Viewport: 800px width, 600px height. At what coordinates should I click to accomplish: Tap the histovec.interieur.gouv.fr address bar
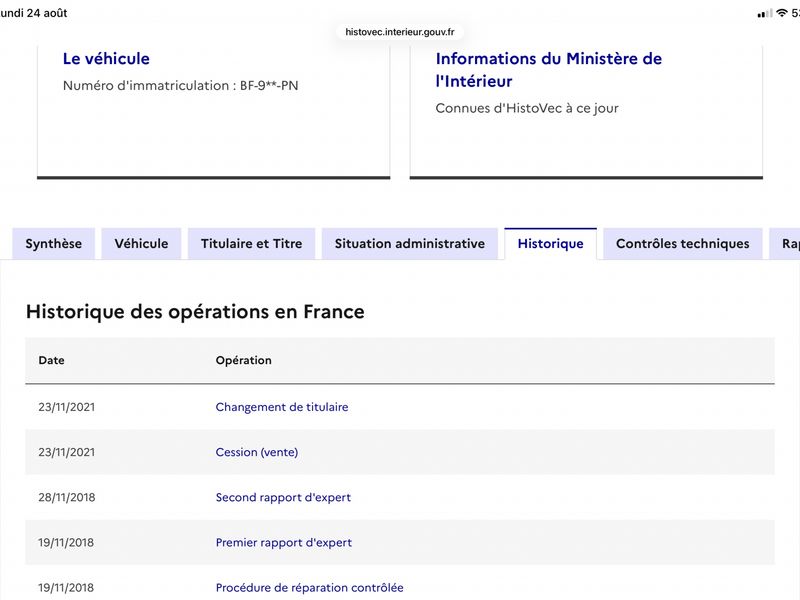[399, 32]
